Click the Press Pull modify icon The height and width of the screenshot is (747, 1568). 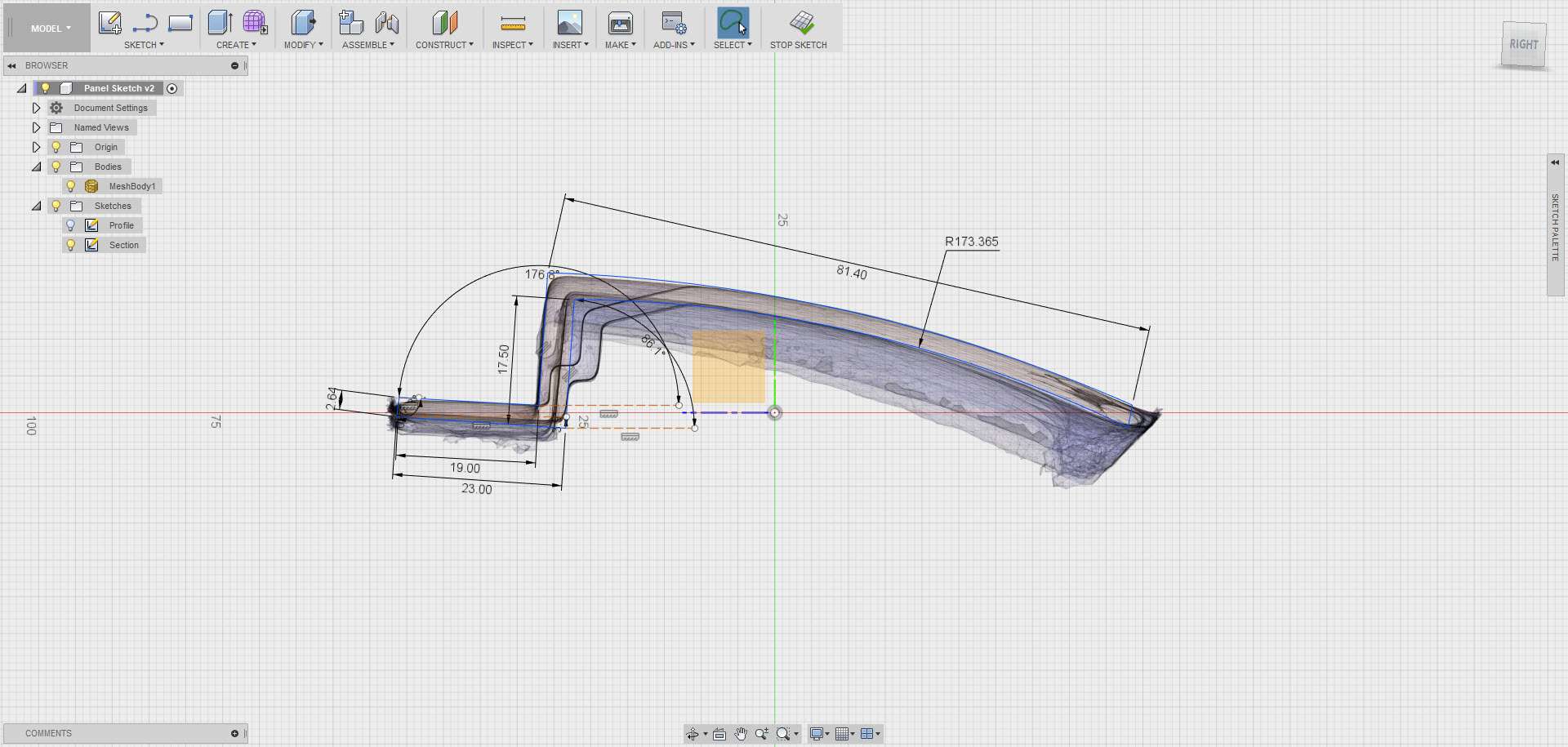[x=303, y=23]
